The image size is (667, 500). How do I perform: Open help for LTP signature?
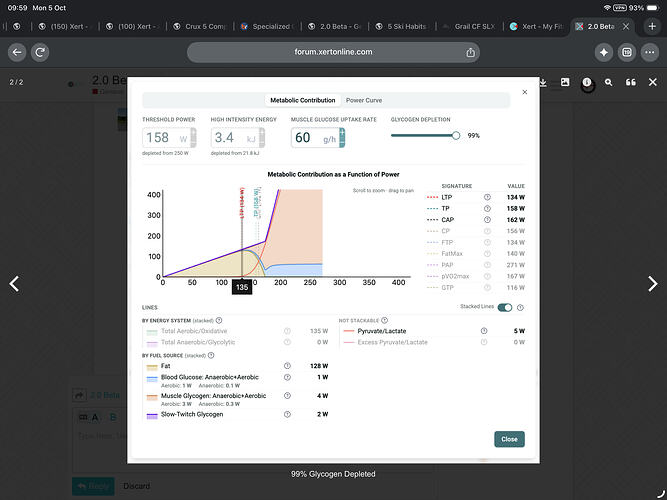[x=487, y=197]
